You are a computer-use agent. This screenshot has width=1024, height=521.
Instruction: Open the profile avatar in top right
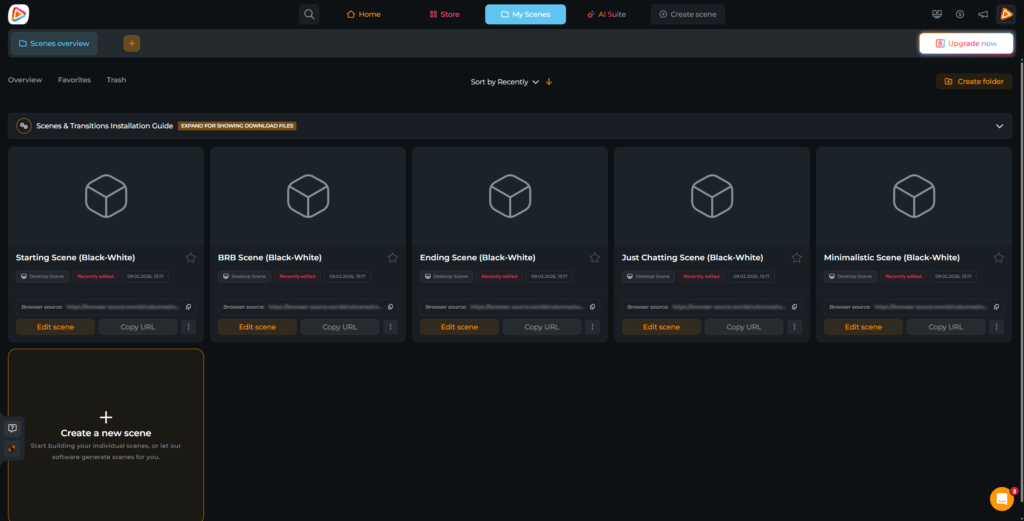(1006, 14)
